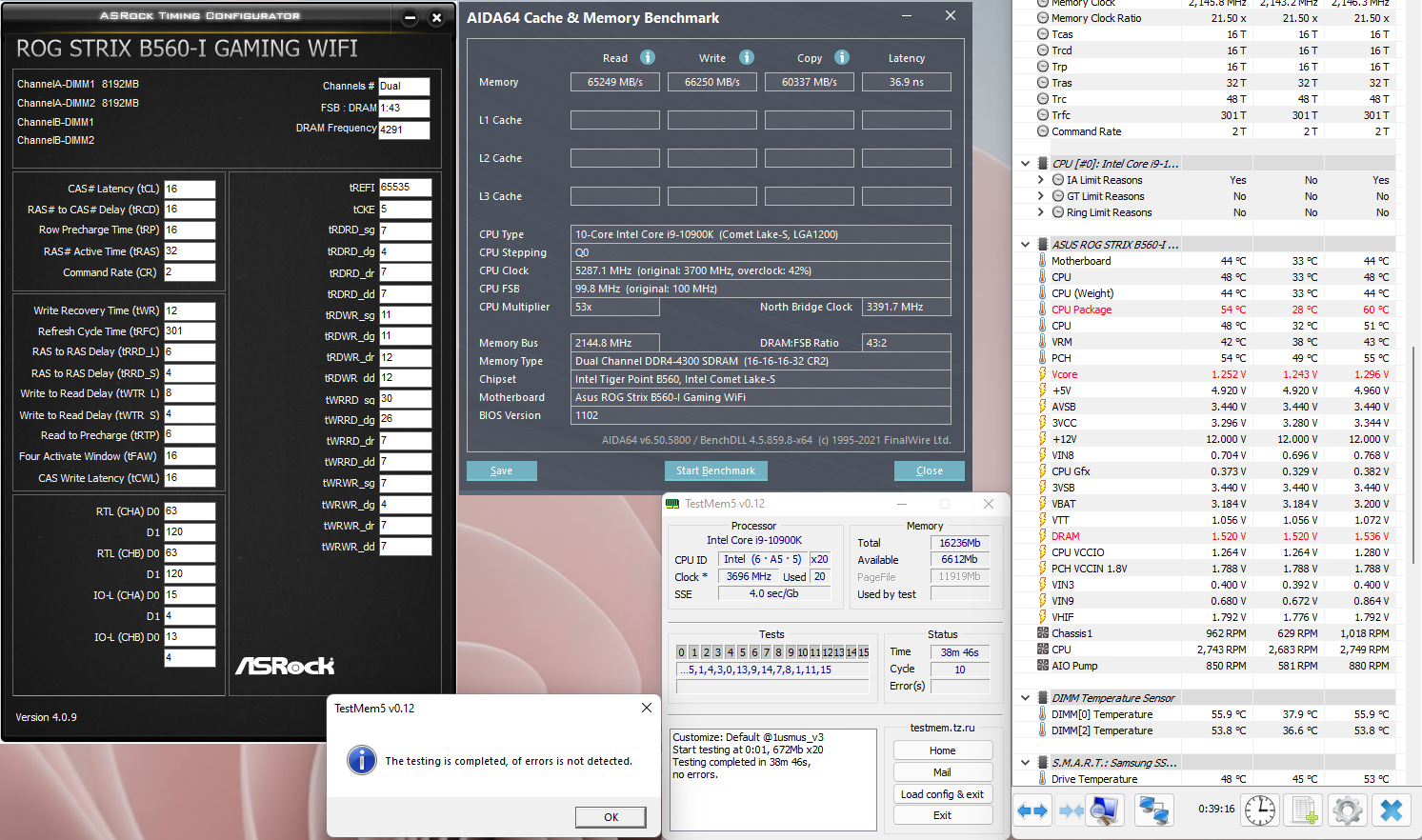Click Start Benchmark in AIDA64
The width and height of the screenshot is (1422, 840).
click(x=715, y=470)
